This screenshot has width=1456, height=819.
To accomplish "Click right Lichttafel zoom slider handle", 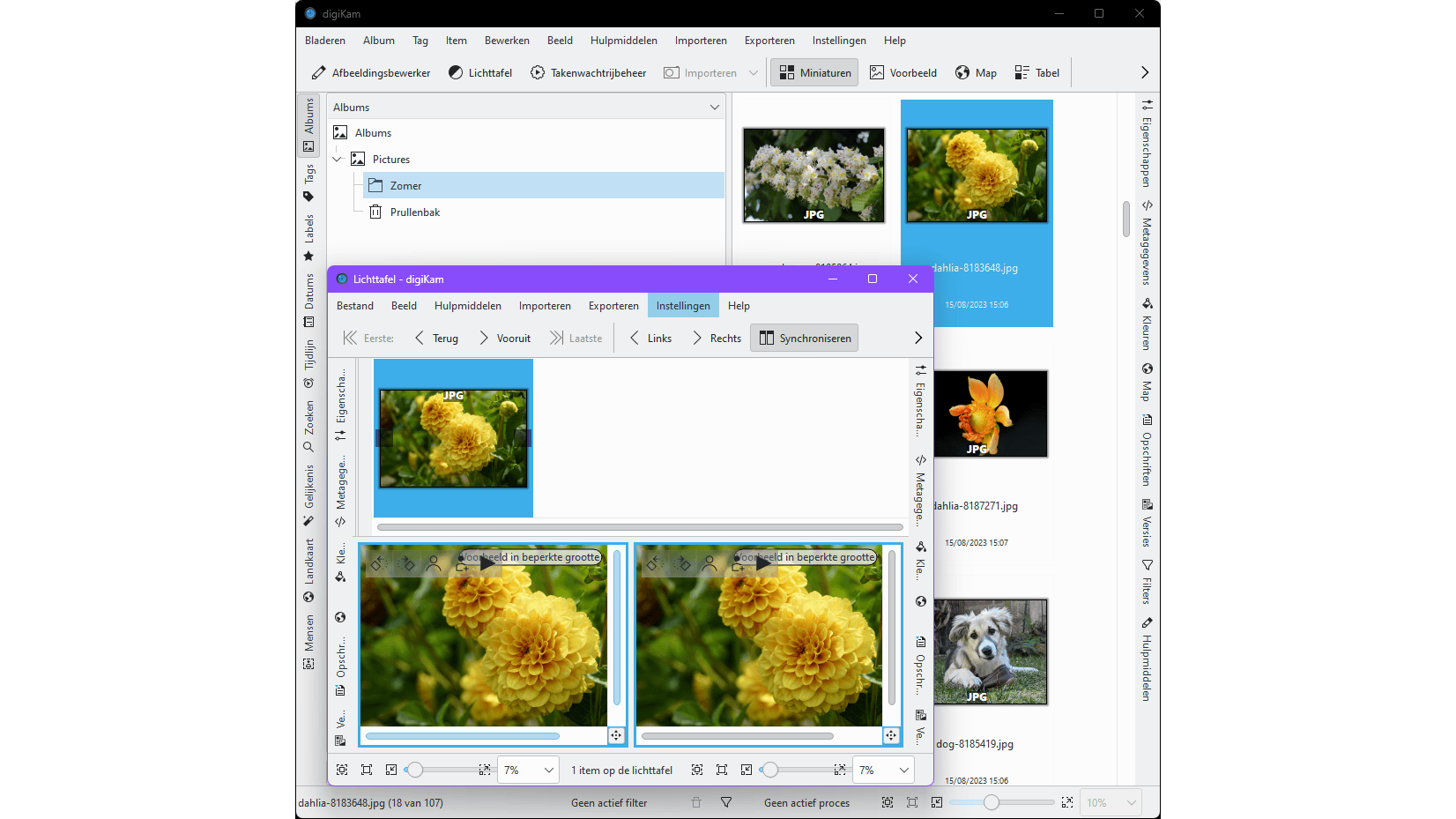I will click(770, 770).
